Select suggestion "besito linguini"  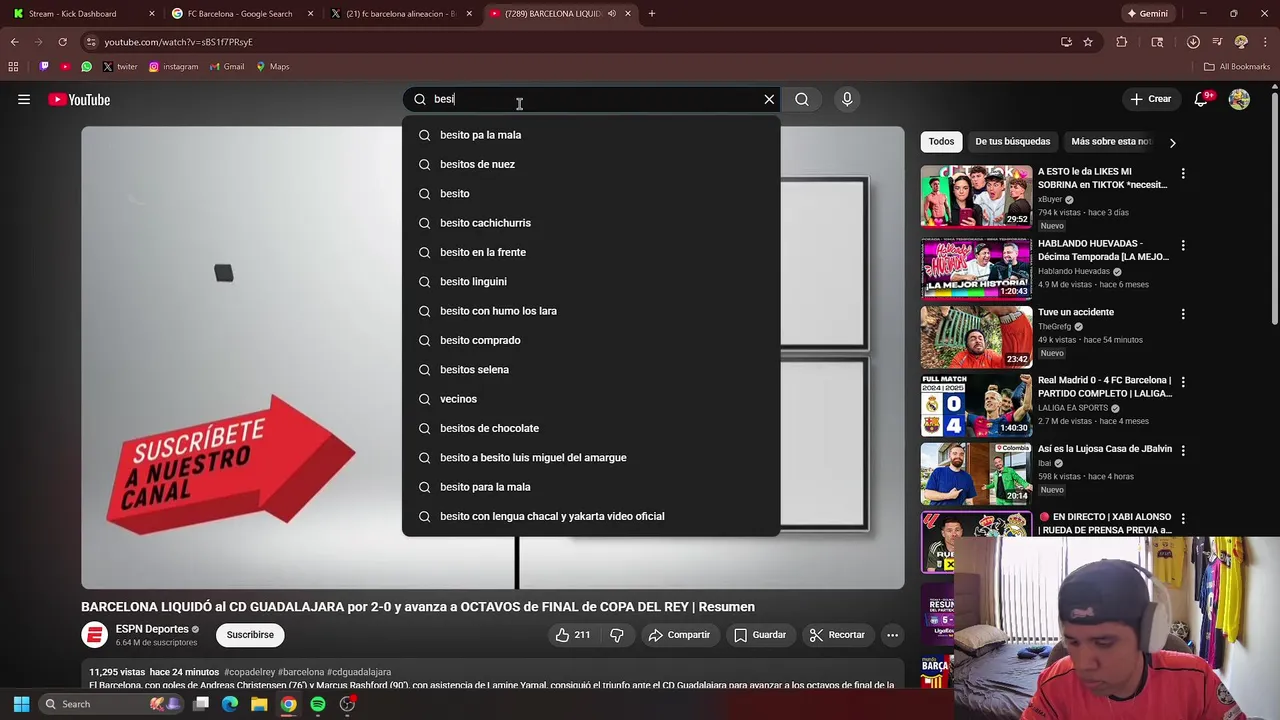pyautogui.click(x=591, y=281)
